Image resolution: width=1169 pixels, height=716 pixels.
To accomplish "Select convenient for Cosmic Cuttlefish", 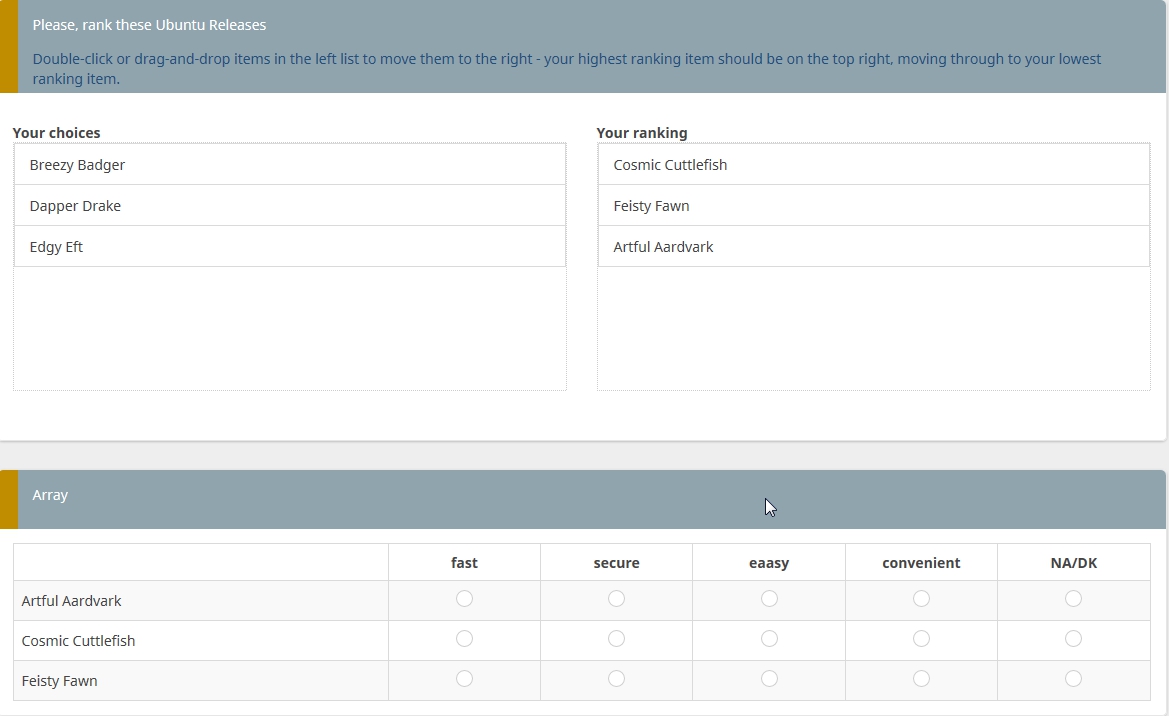I will pos(921,639).
